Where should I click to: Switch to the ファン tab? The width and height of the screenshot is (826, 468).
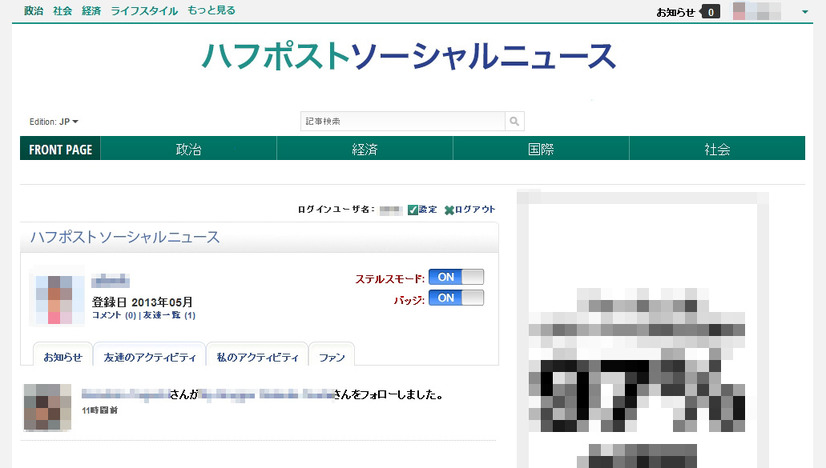(332, 355)
